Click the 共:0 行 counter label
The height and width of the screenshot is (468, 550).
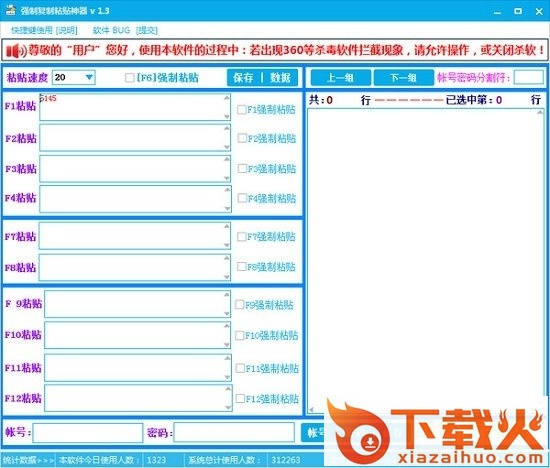[340, 100]
